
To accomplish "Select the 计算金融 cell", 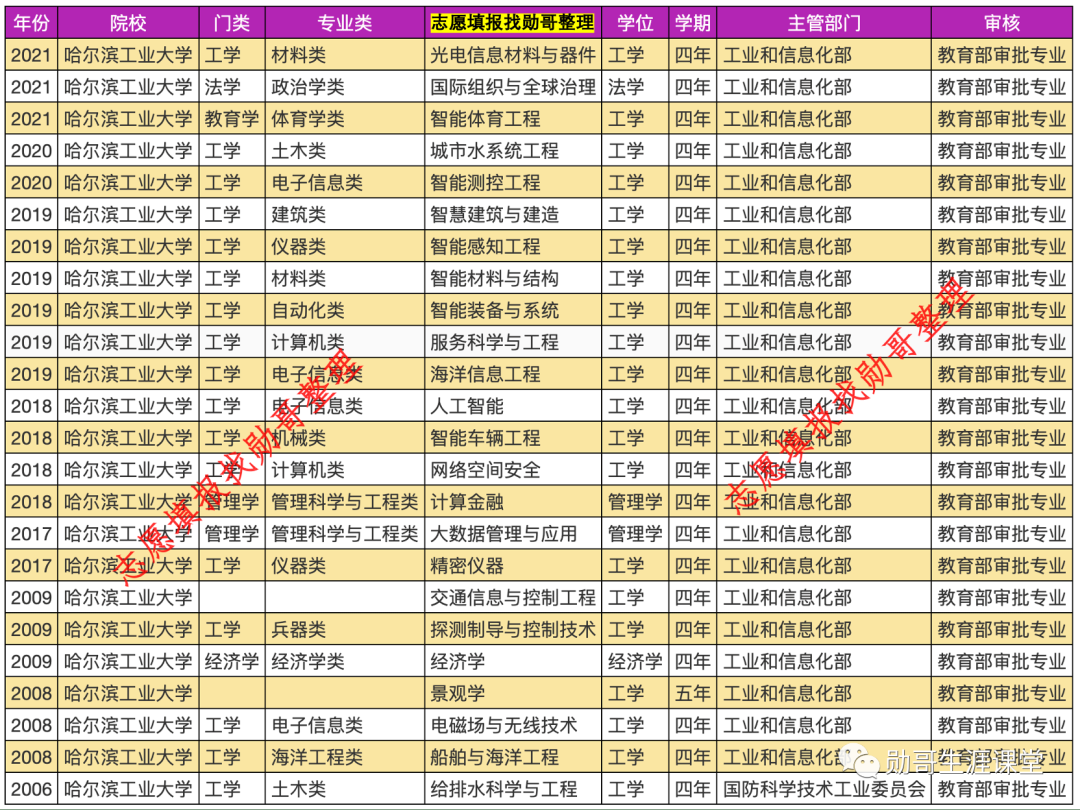I will (x=512, y=501).
